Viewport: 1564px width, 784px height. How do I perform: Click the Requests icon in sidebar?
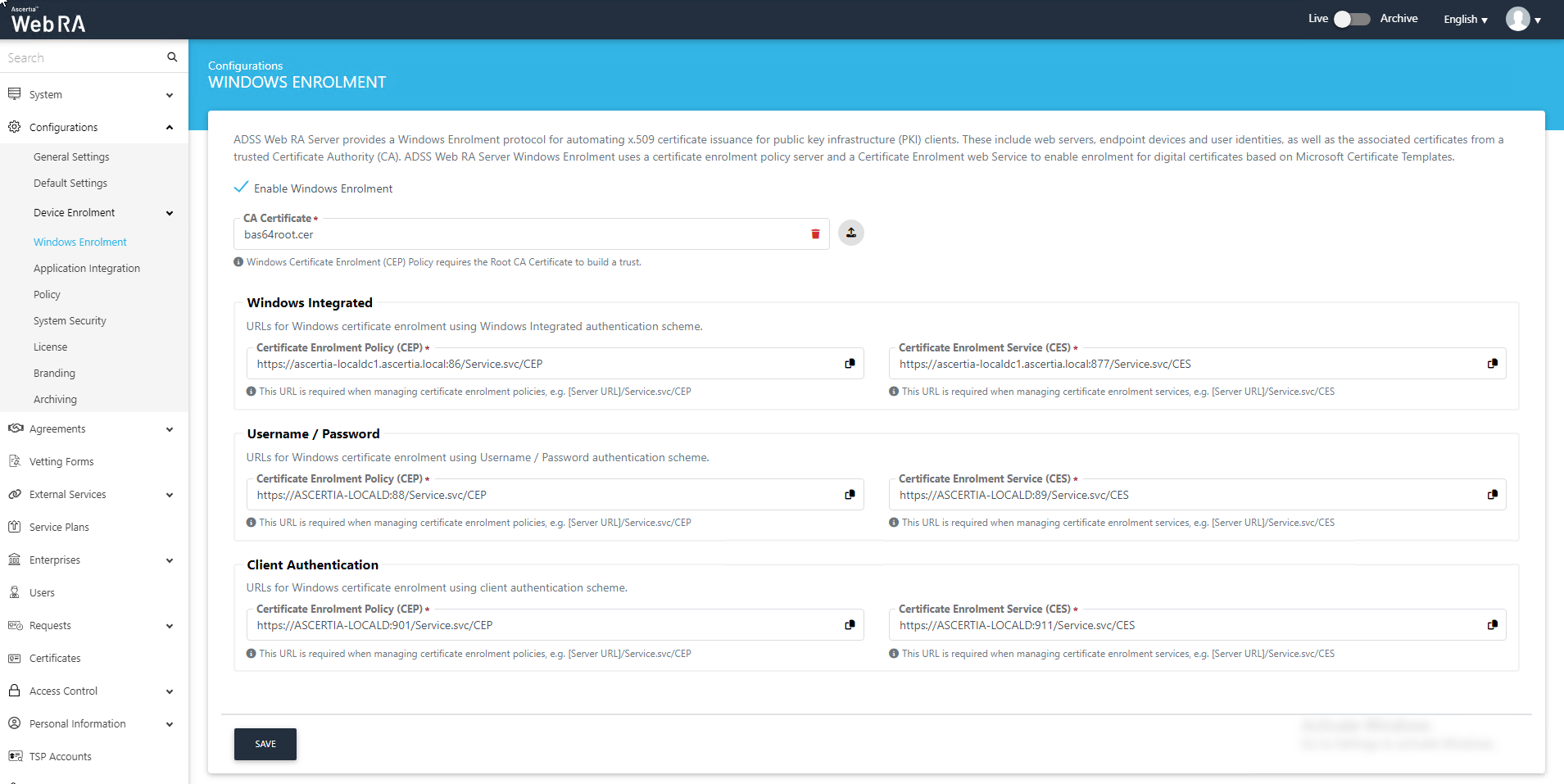[15, 625]
